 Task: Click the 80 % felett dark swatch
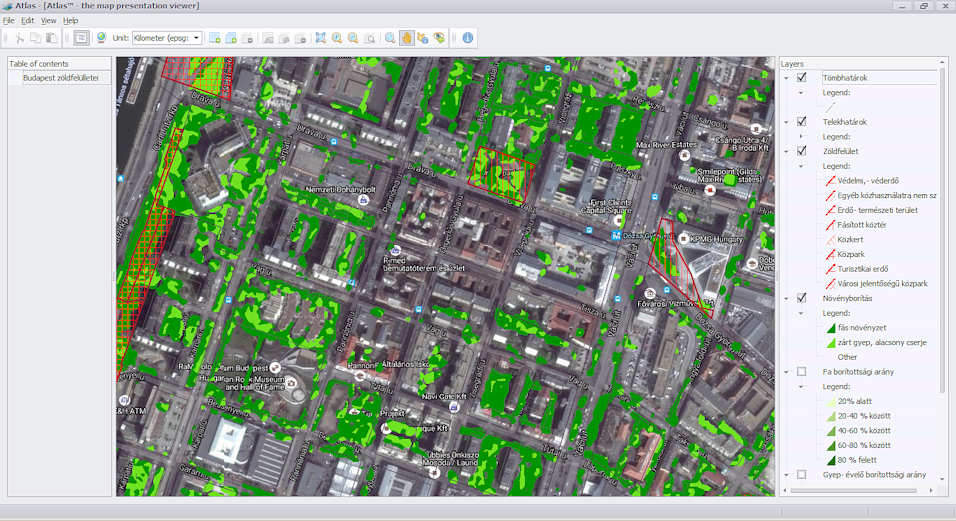pos(830,460)
